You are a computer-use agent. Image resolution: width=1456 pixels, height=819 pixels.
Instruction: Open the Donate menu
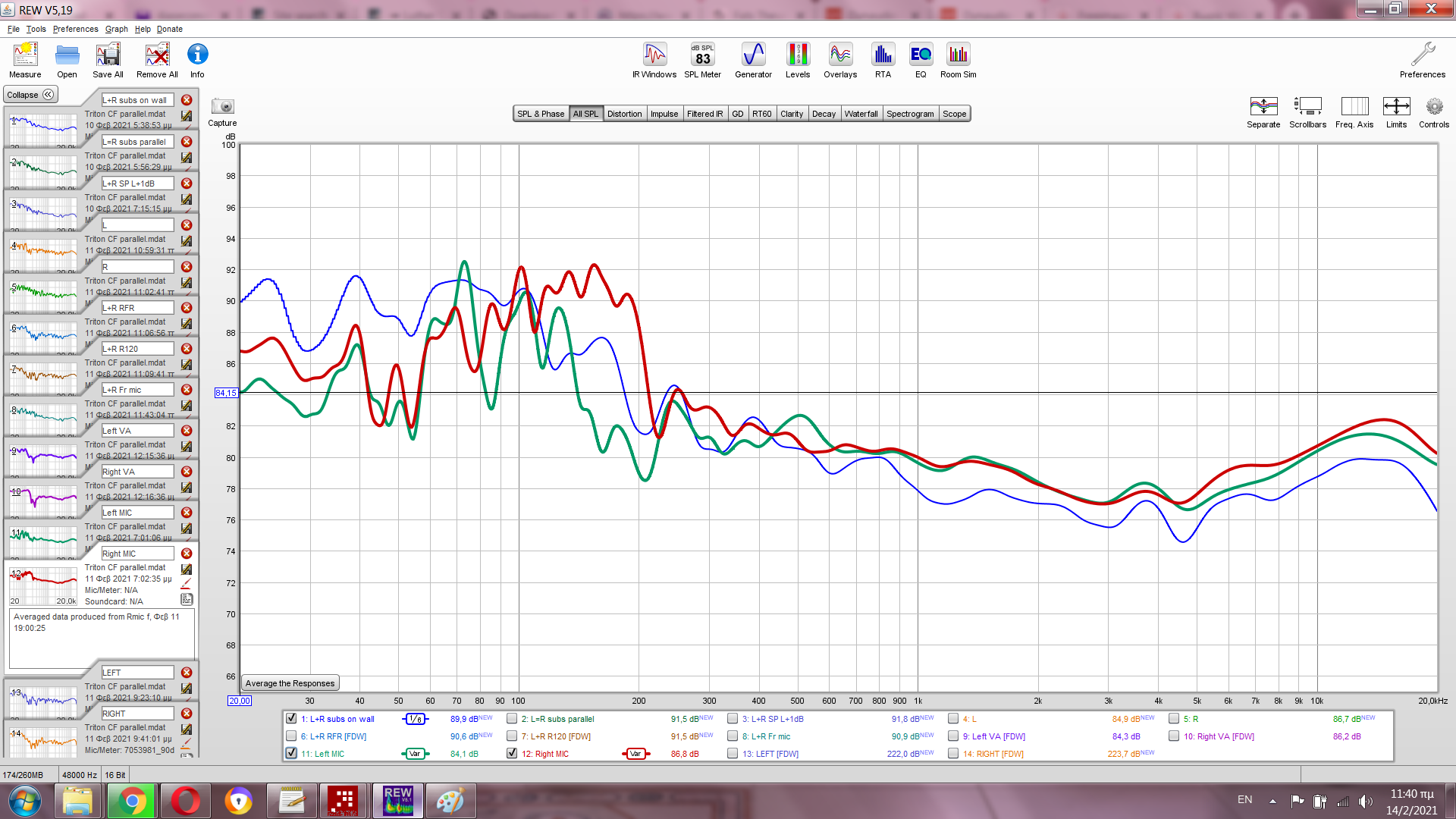coord(170,29)
